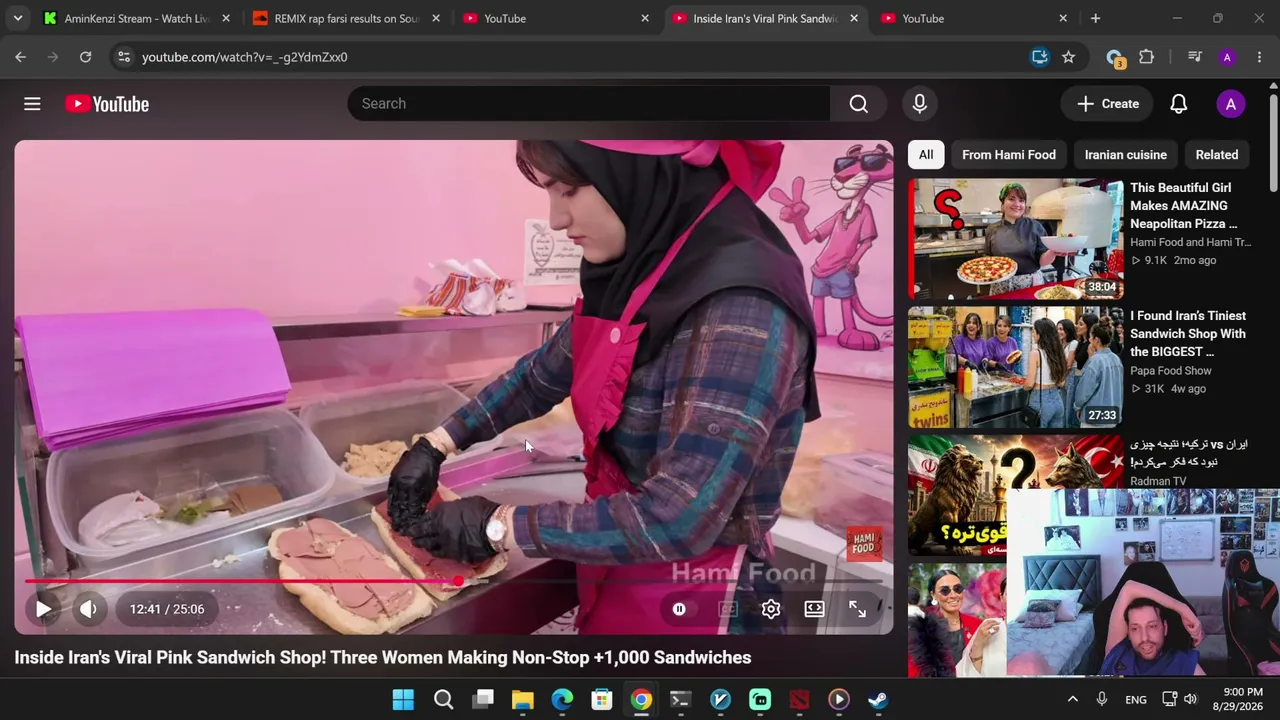
Task: Click the 12:41 / 25:06 time display
Action: [x=167, y=609]
